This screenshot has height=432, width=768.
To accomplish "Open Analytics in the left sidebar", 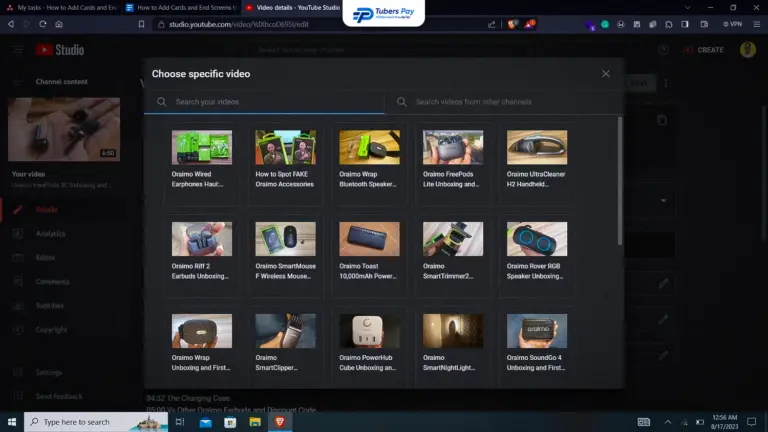I will (50, 234).
